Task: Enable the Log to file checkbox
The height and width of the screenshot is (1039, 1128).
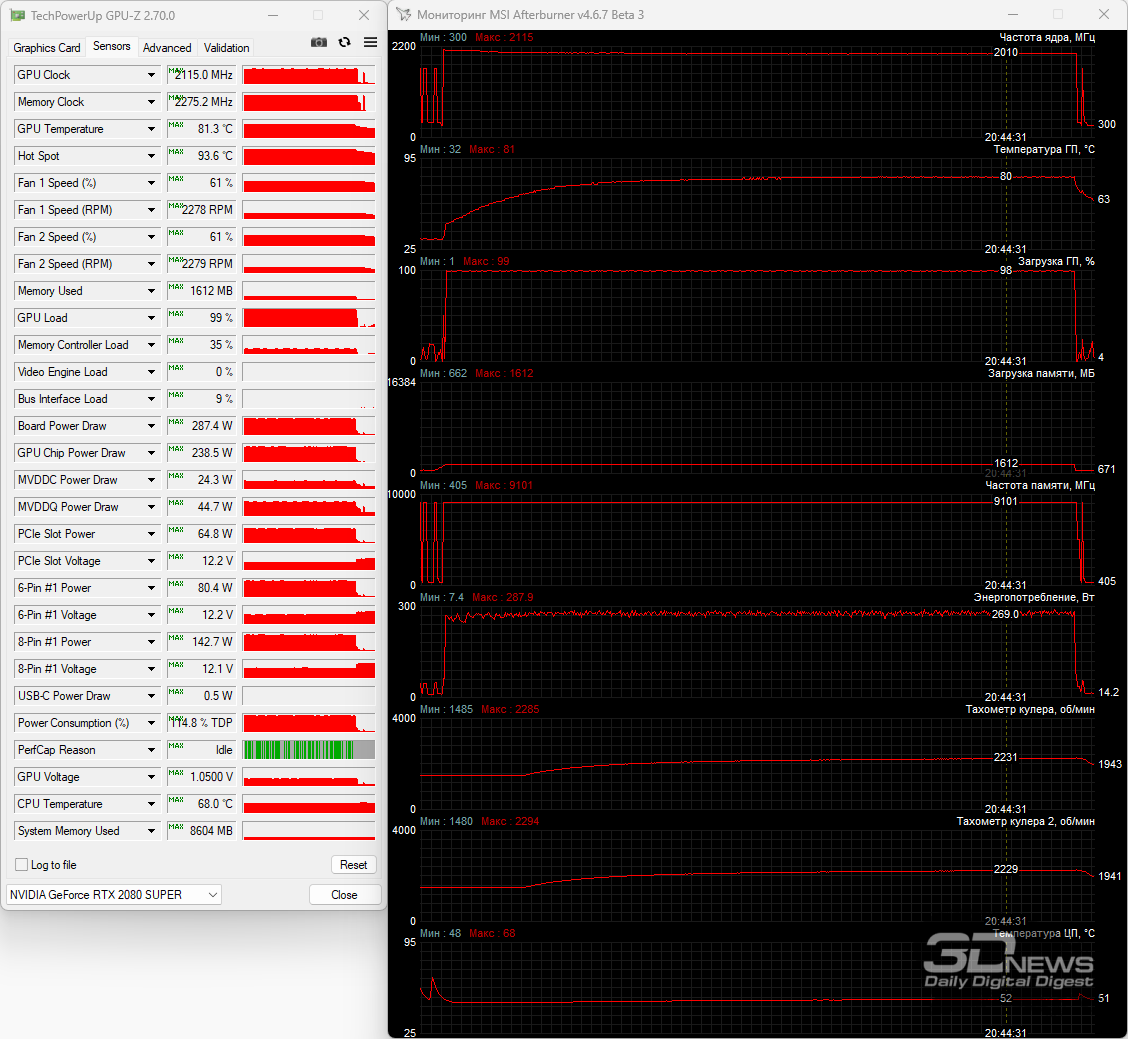Action: tap(22, 865)
